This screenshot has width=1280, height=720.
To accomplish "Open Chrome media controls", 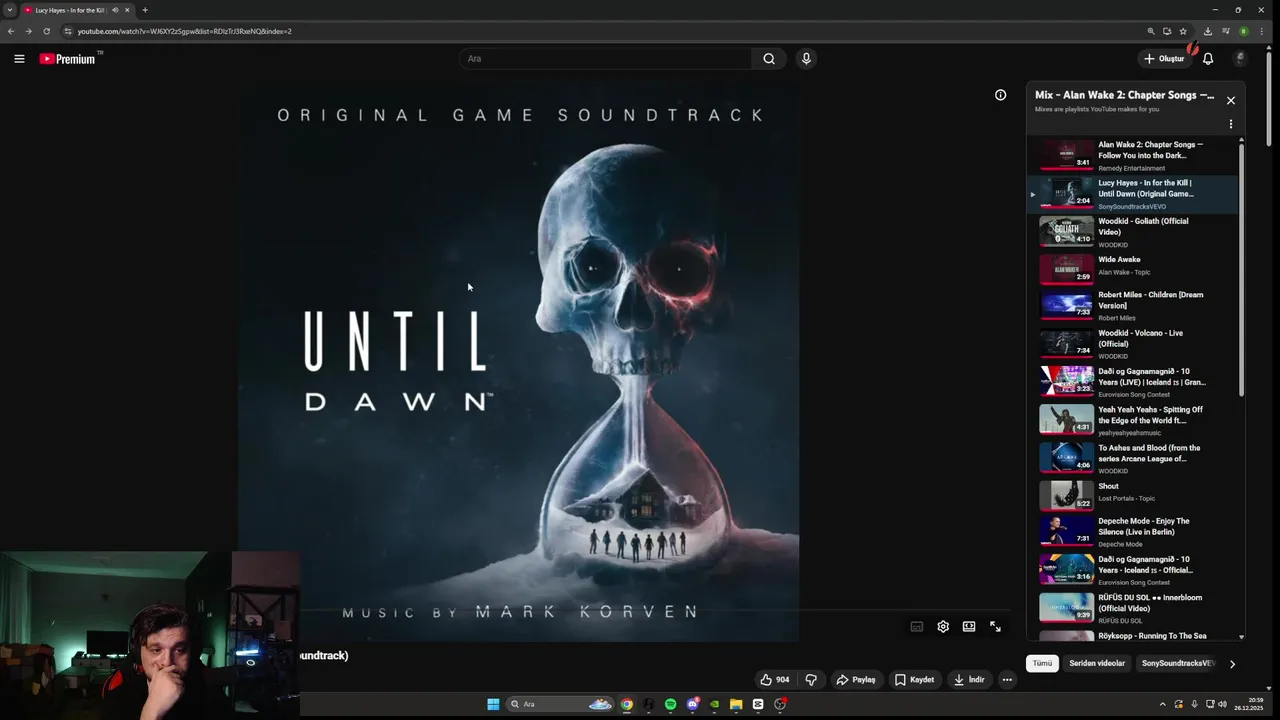I will 1226,31.
